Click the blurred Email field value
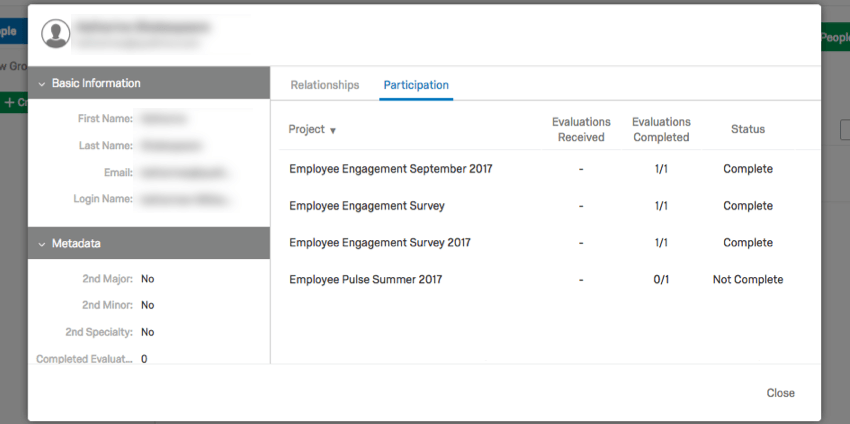This screenshot has width=850, height=424. click(182, 173)
